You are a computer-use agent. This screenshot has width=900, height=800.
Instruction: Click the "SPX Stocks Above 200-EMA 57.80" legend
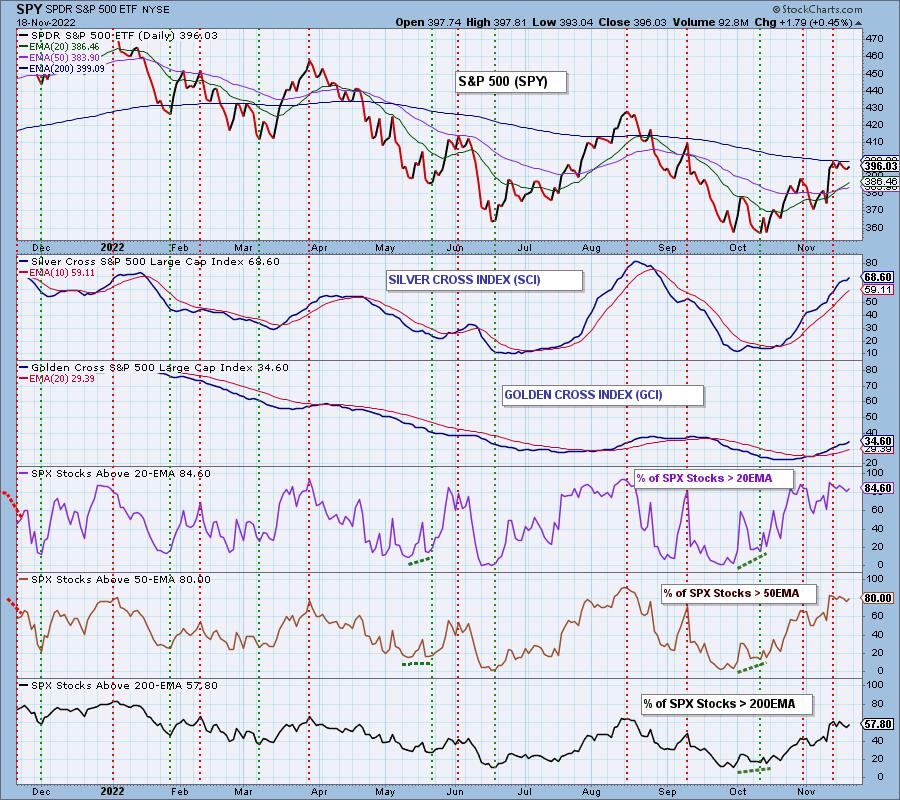(119, 686)
